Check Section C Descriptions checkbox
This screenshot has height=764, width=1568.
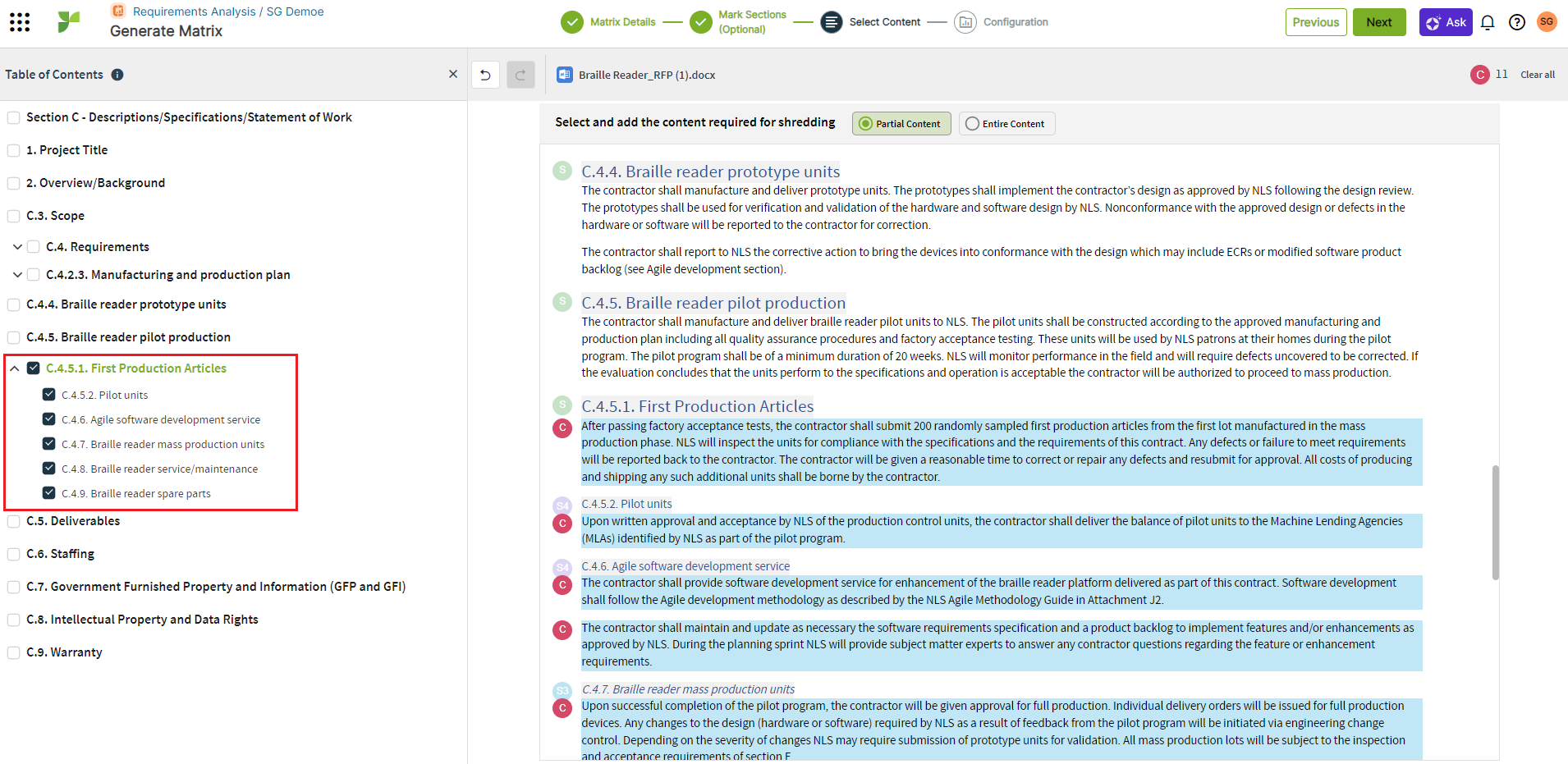point(13,118)
